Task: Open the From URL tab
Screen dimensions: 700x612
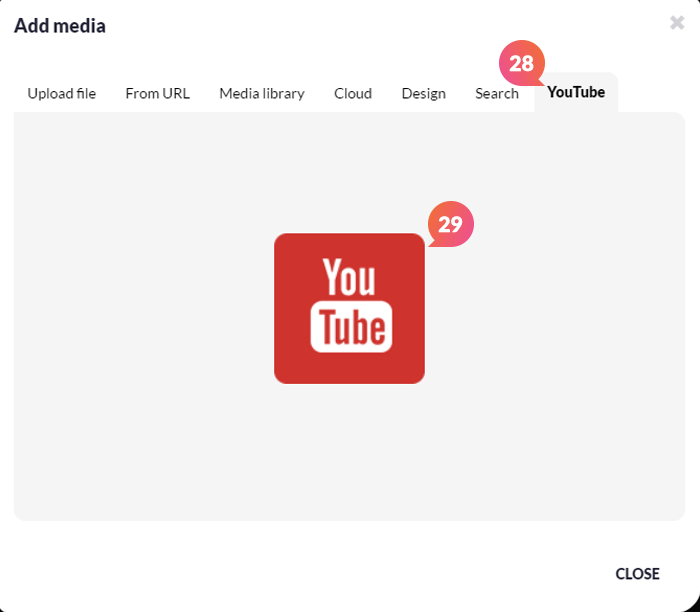Action: (157, 93)
